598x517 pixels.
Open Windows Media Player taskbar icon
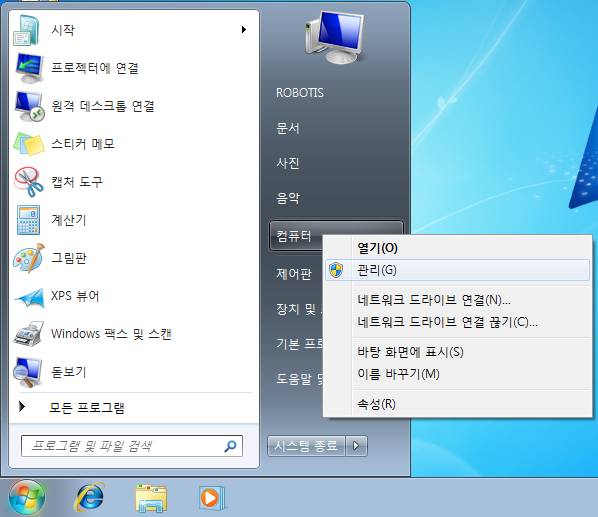click(212, 497)
